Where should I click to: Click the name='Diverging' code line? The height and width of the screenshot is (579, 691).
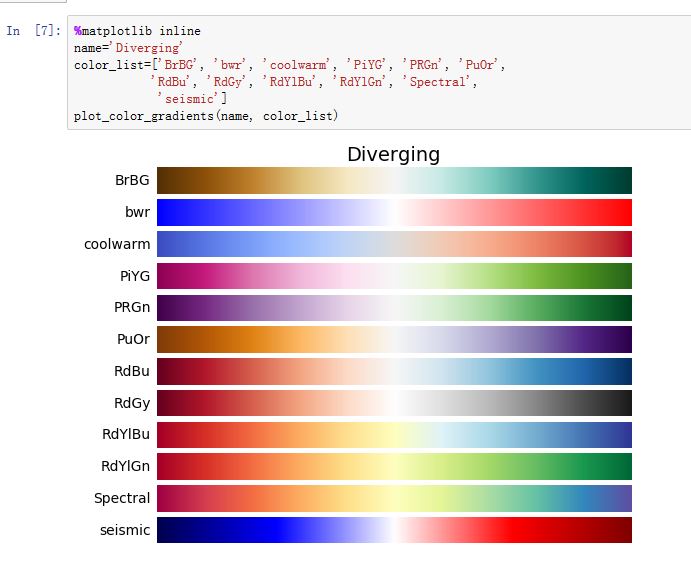point(128,48)
